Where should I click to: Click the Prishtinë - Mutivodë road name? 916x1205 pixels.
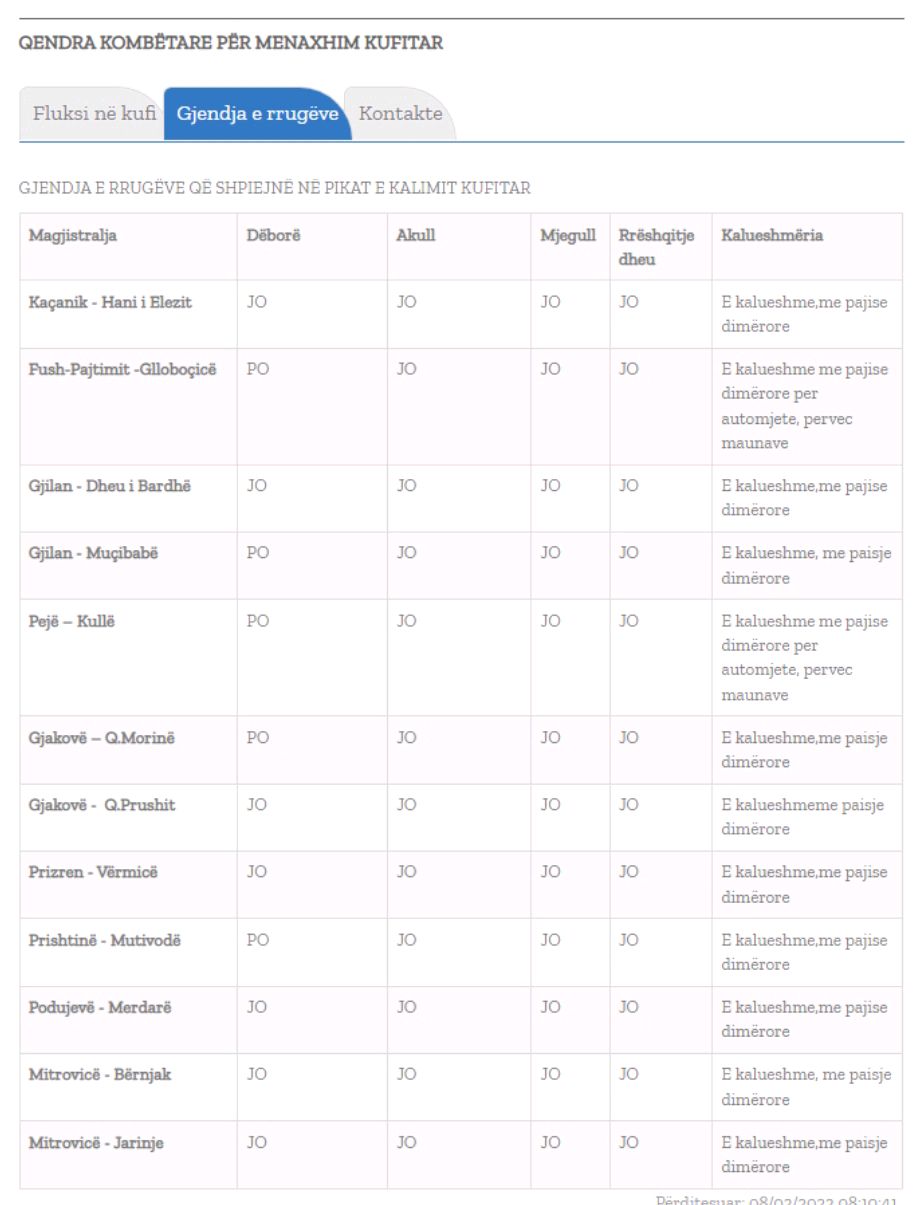tap(105, 940)
